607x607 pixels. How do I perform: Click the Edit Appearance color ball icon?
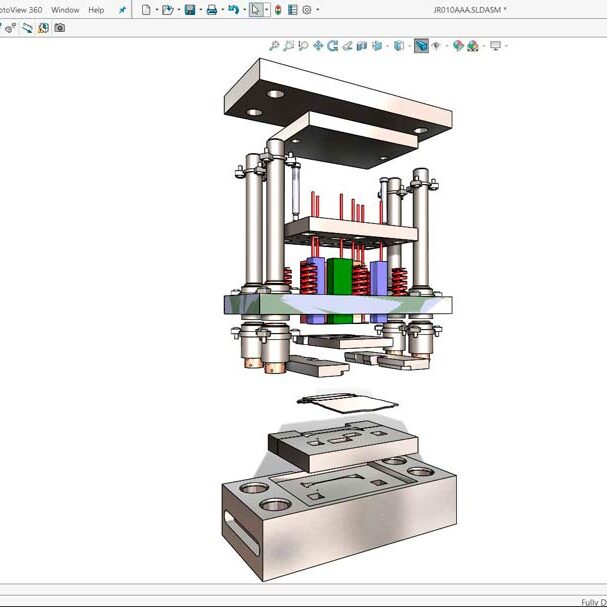(x=457, y=46)
